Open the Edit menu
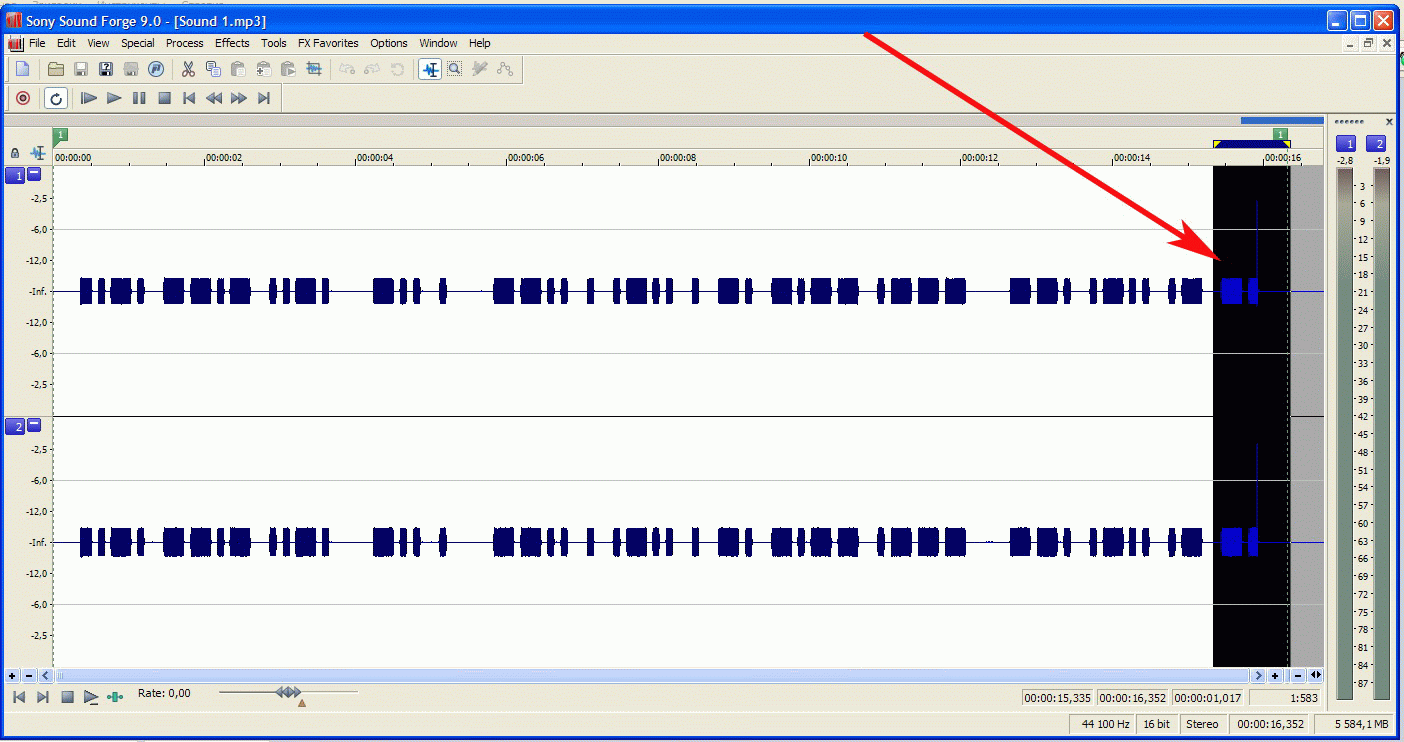 tap(66, 43)
